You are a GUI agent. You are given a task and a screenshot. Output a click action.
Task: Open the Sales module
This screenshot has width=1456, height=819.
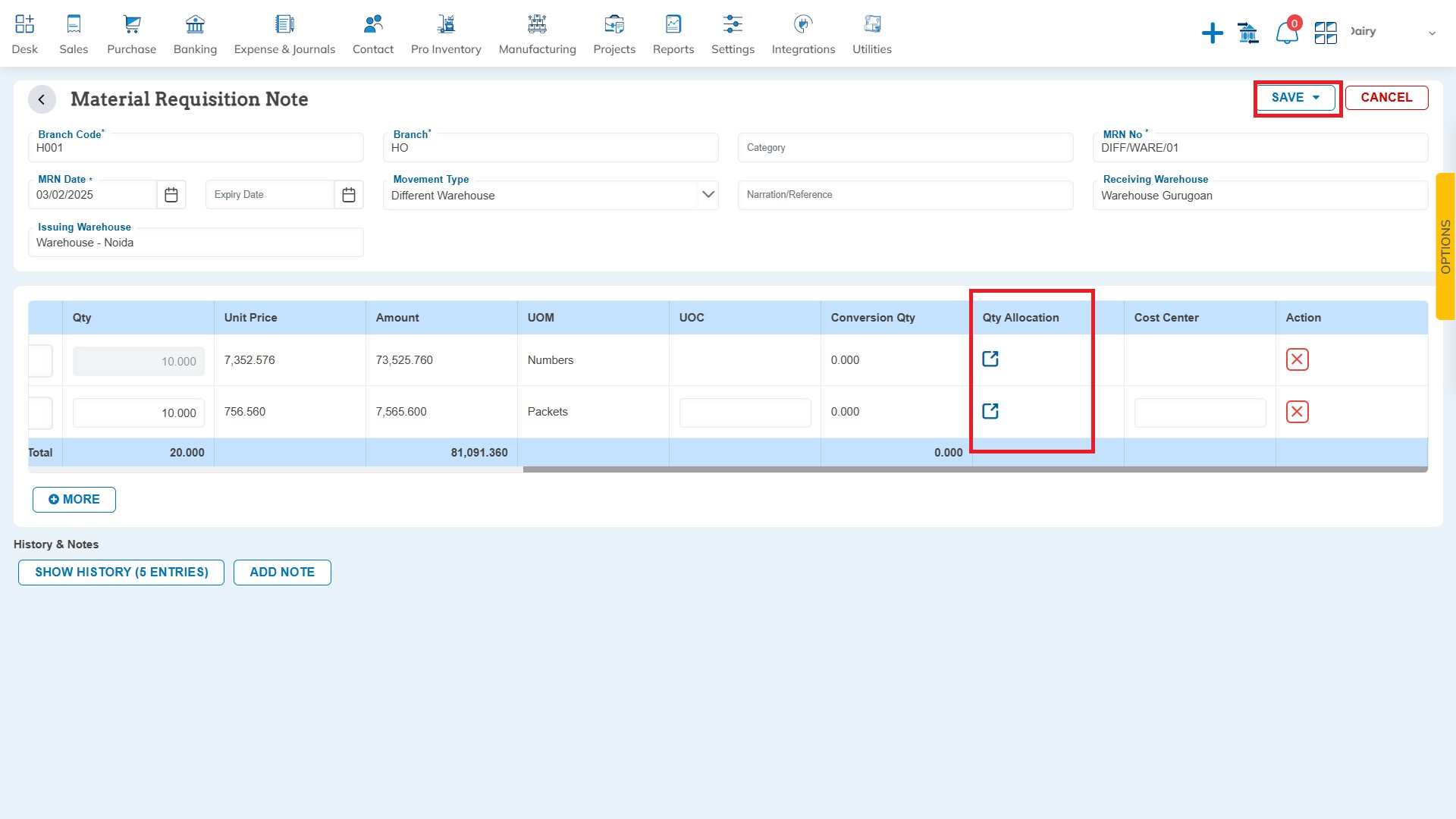tap(74, 34)
